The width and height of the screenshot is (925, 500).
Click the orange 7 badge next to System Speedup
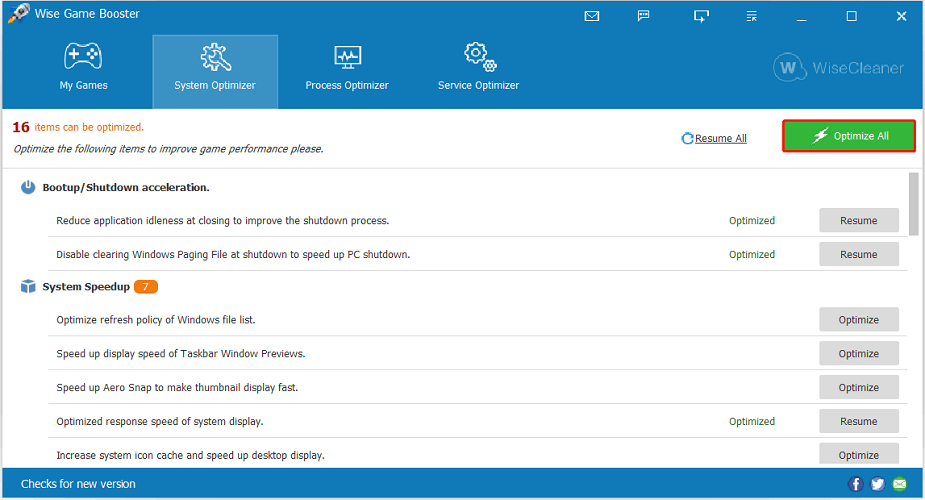(x=146, y=287)
